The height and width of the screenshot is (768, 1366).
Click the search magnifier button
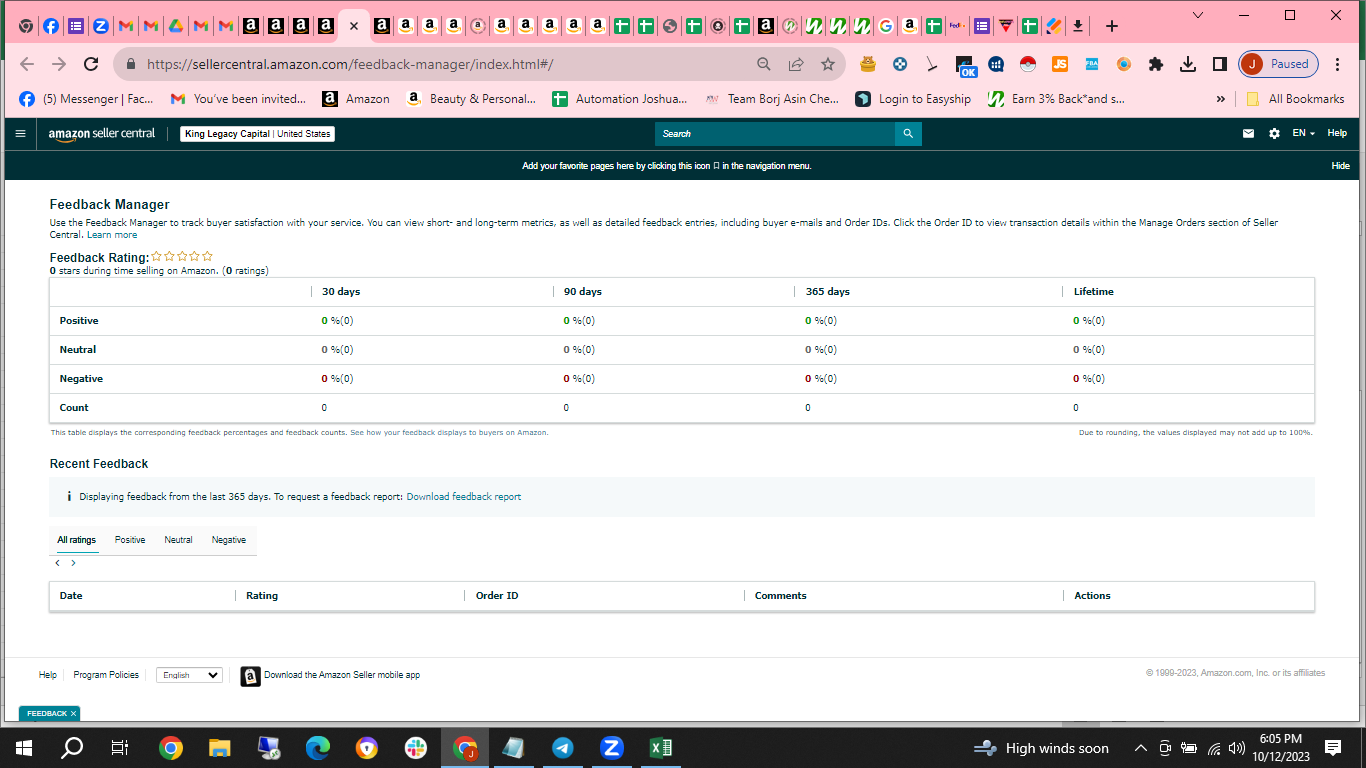(x=908, y=133)
